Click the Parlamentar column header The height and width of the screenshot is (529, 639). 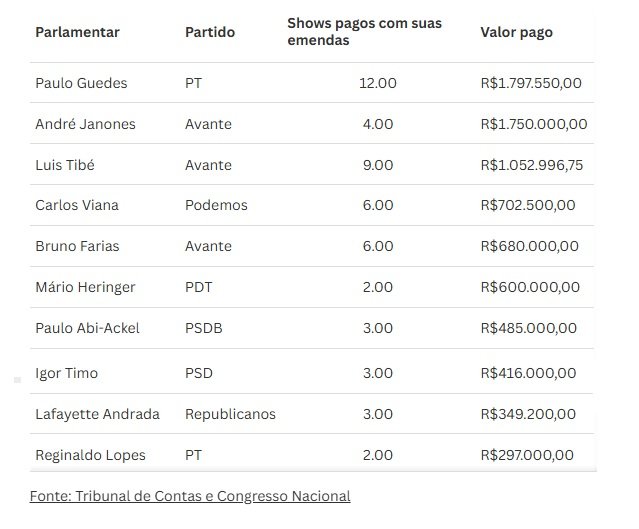(x=77, y=32)
